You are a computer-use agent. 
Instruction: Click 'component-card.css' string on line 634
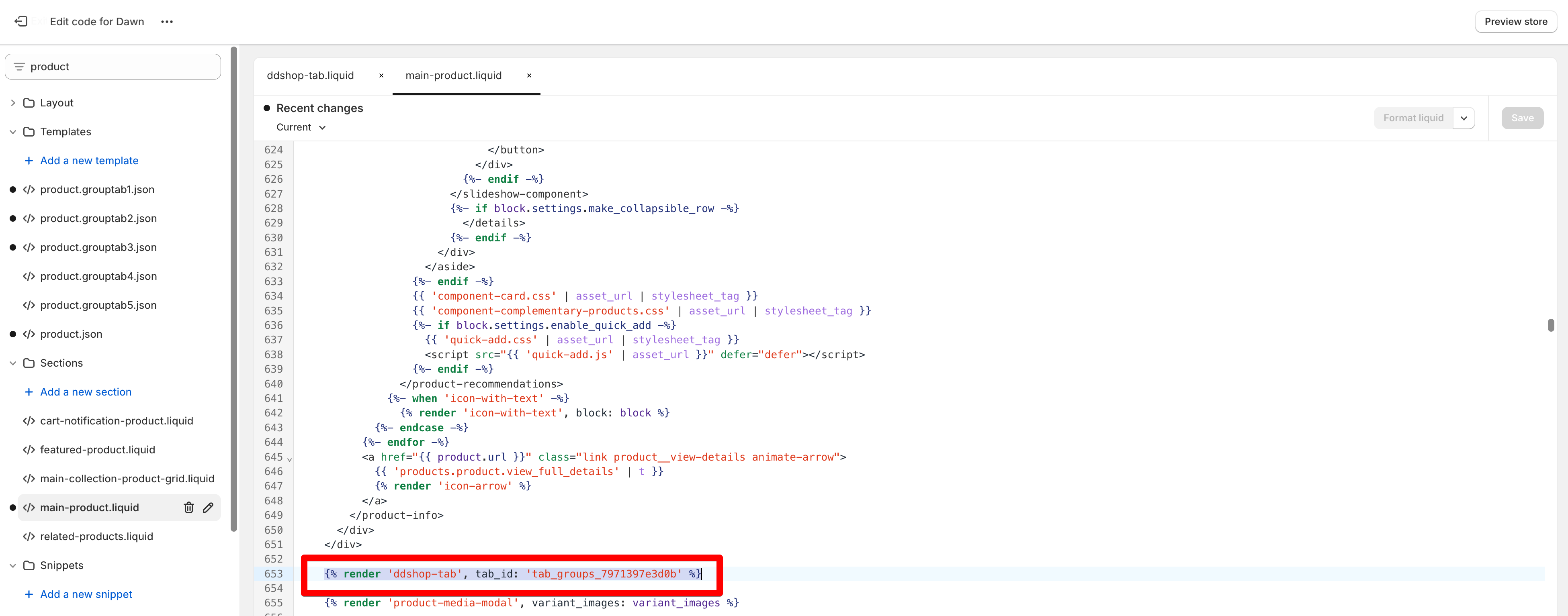tap(494, 296)
